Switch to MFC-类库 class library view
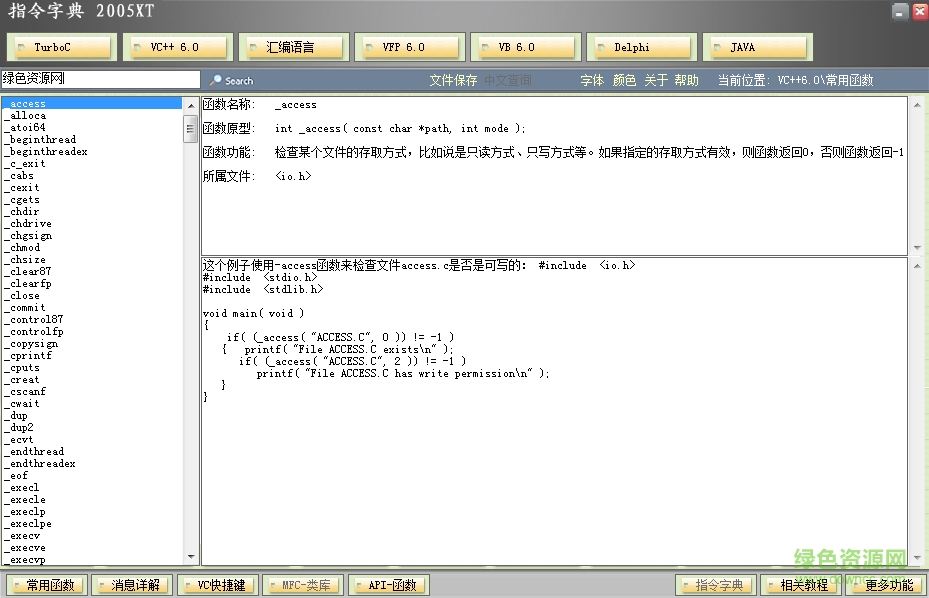This screenshot has height=598, width=929. tap(303, 585)
